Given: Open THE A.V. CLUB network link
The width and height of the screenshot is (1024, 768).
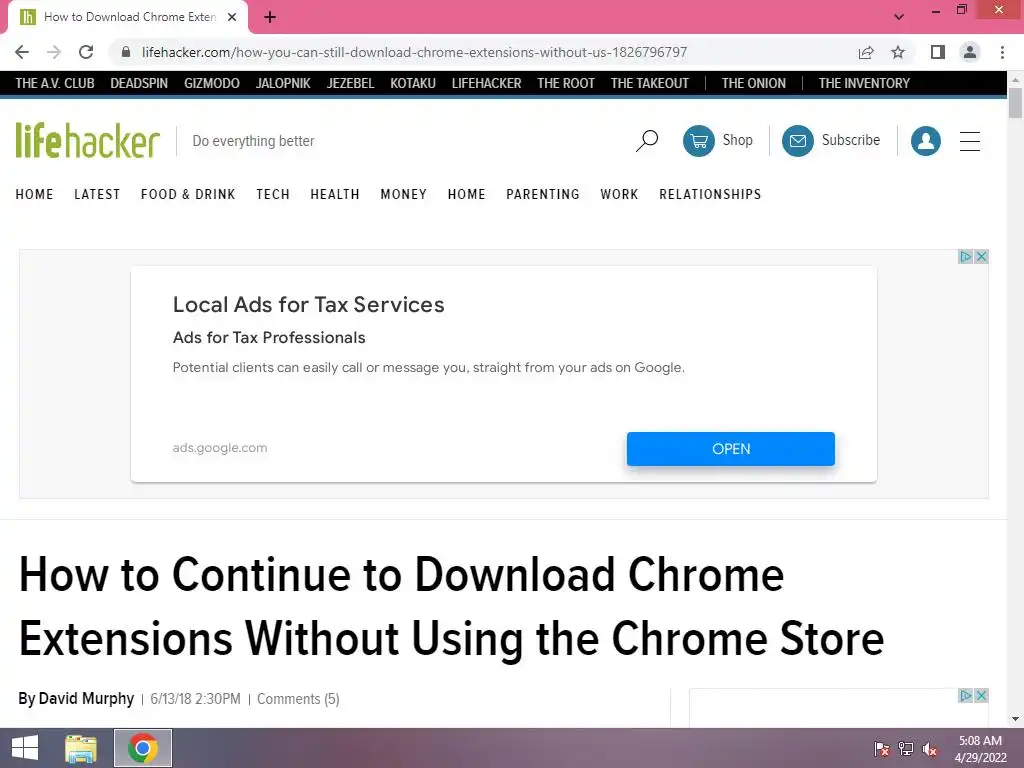Looking at the screenshot, I should (55, 83).
